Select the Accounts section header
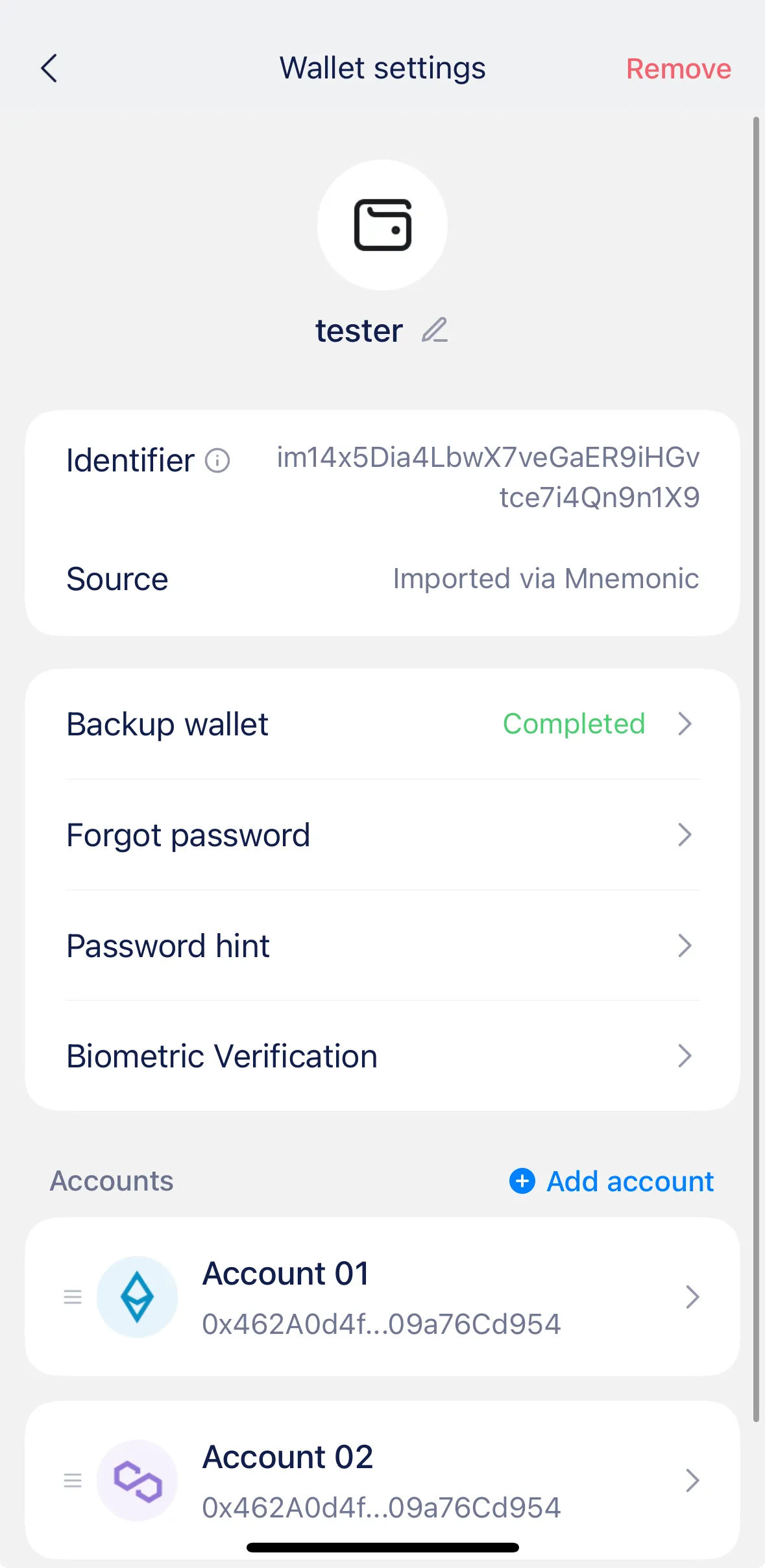 click(x=111, y=1181)
